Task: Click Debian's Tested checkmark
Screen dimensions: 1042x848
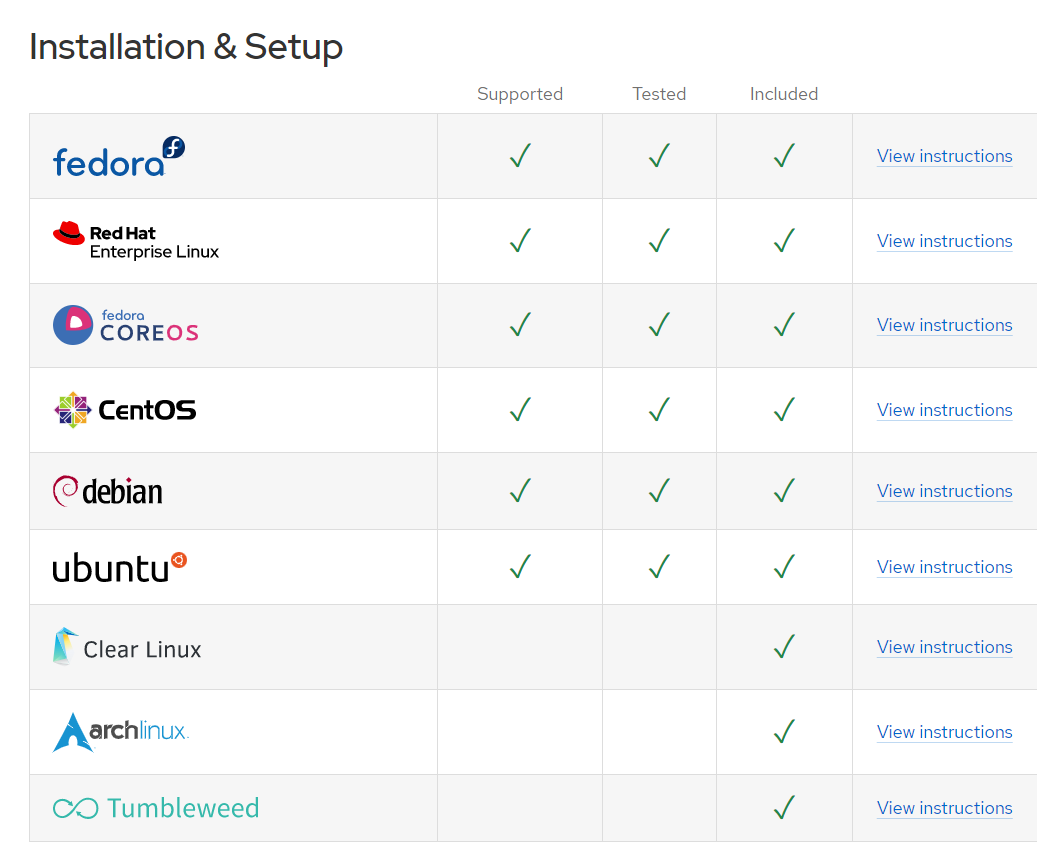Action: click(x=659, y=490)
